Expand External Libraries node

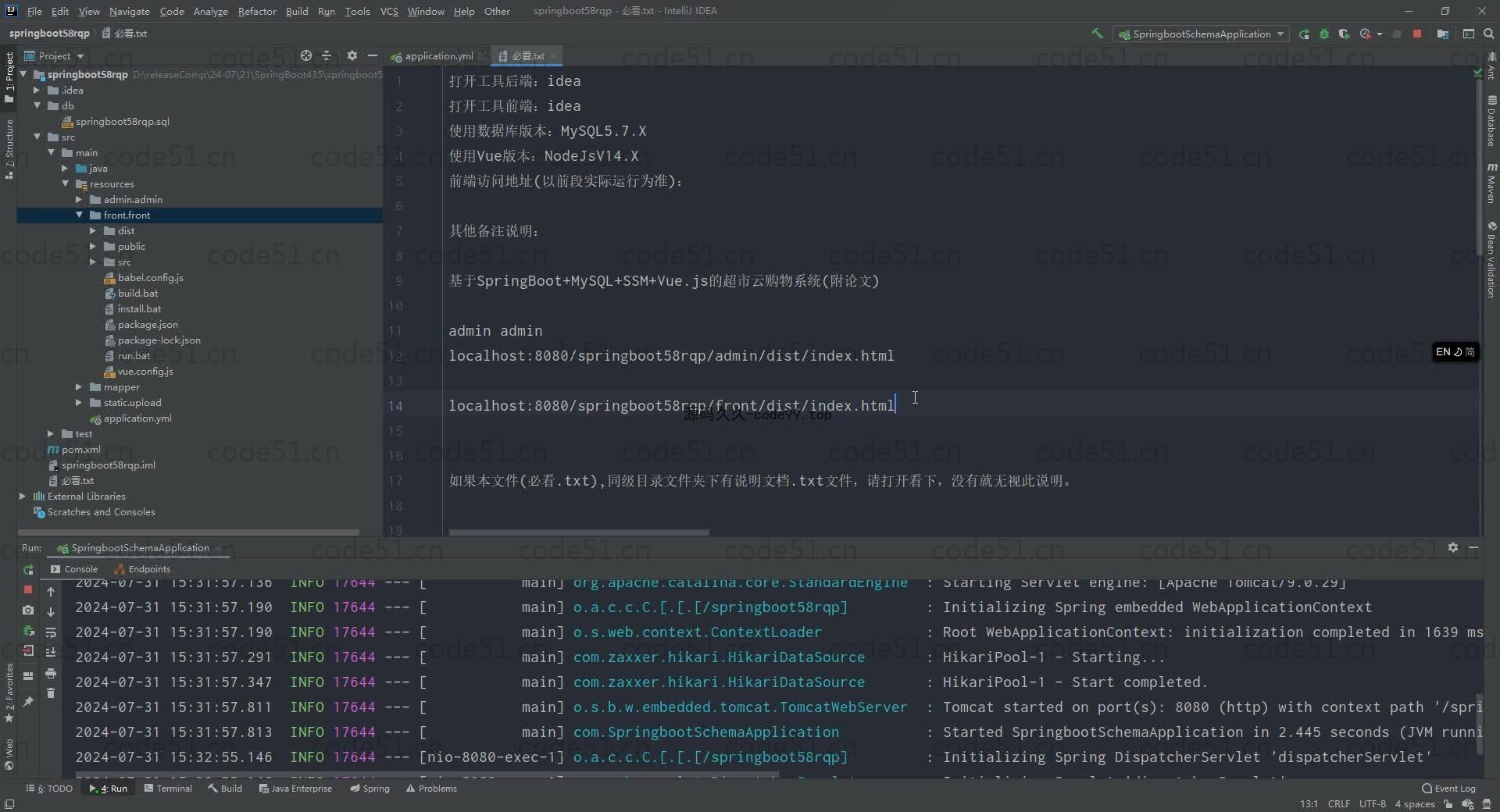23,496
